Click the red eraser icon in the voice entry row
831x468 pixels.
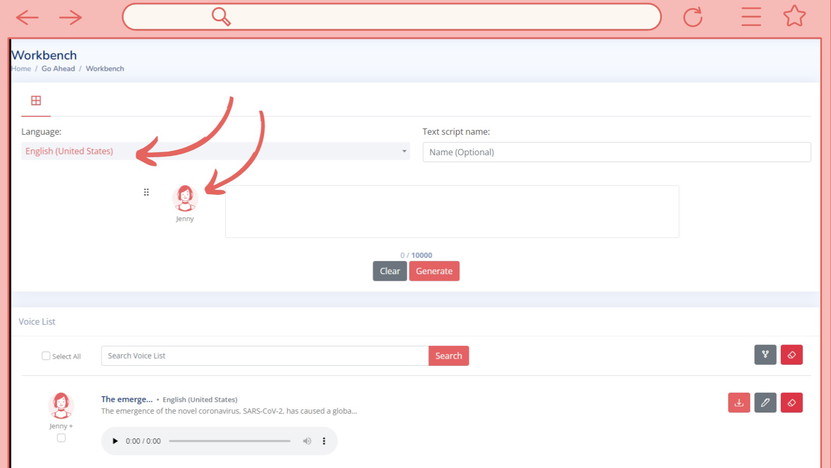(x=791, y=402)
